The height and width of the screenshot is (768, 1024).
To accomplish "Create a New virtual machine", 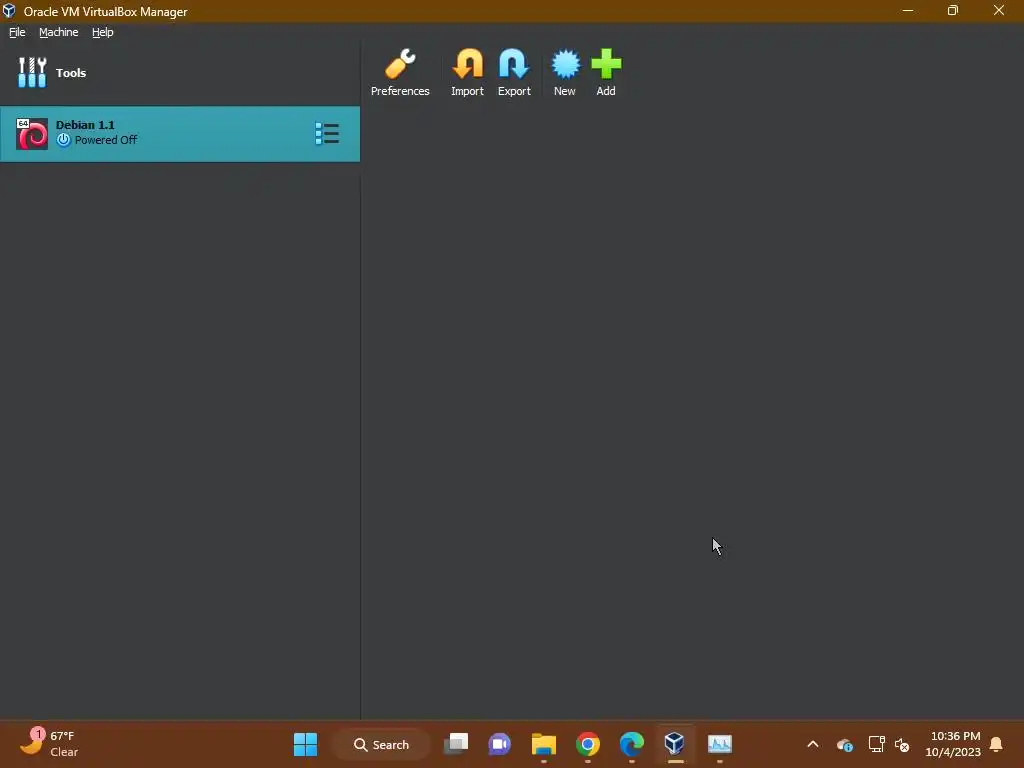I will pyautogui.click(x=565, y=72).
